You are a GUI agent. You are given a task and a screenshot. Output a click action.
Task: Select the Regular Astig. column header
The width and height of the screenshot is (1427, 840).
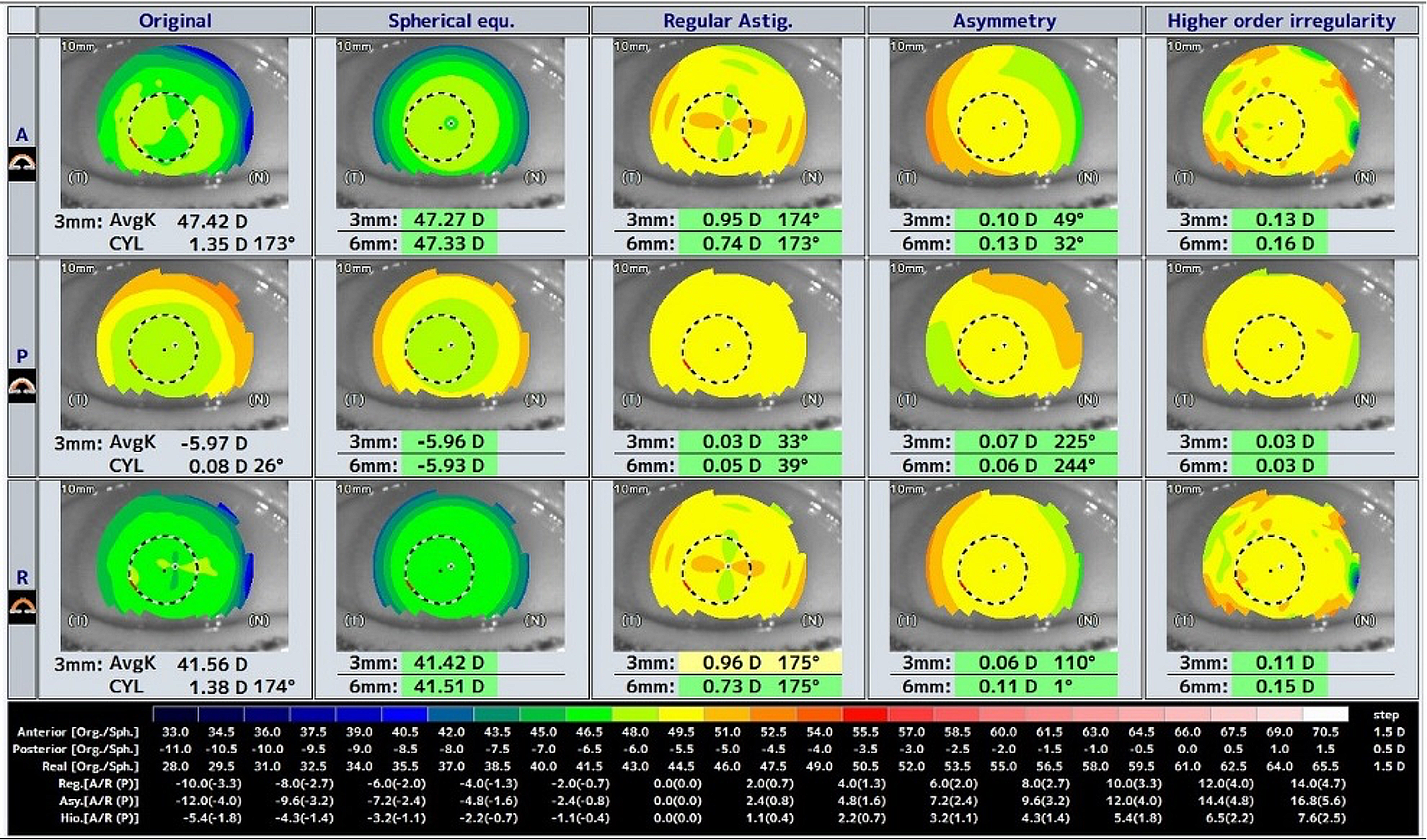[x=728, y=20]
